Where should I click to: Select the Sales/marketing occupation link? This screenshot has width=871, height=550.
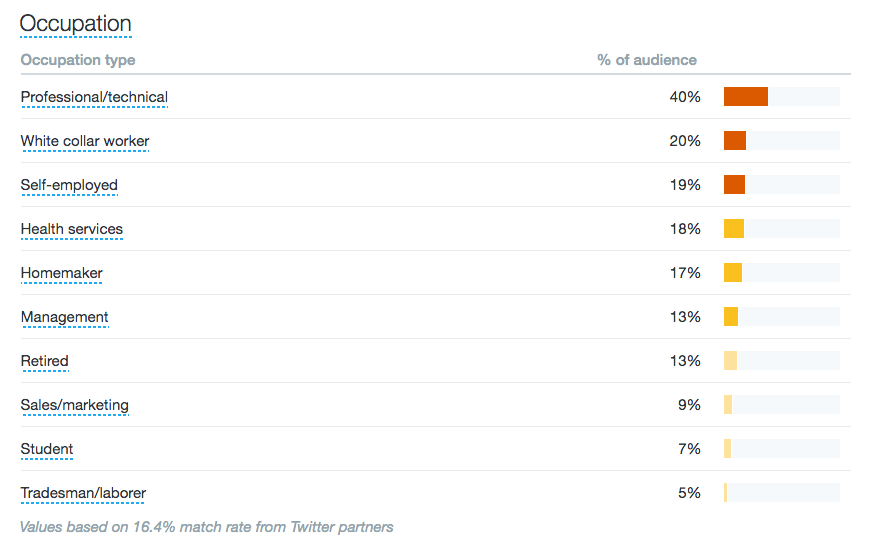pyautogui.click(x=75, y=405)
